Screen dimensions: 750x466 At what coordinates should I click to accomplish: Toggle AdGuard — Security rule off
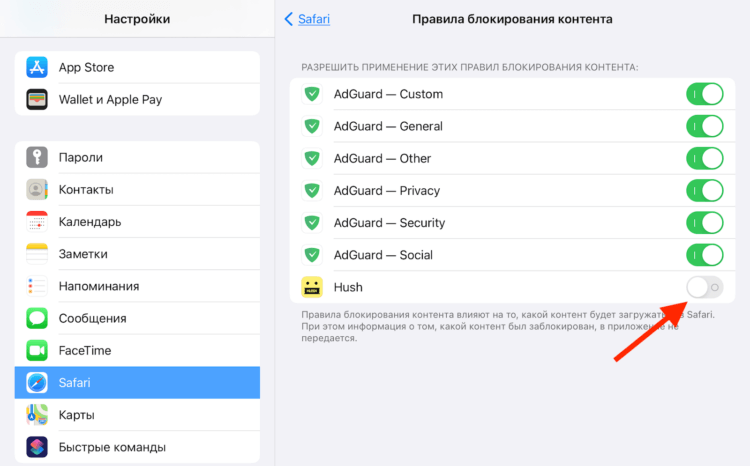(x=704, y=223)
